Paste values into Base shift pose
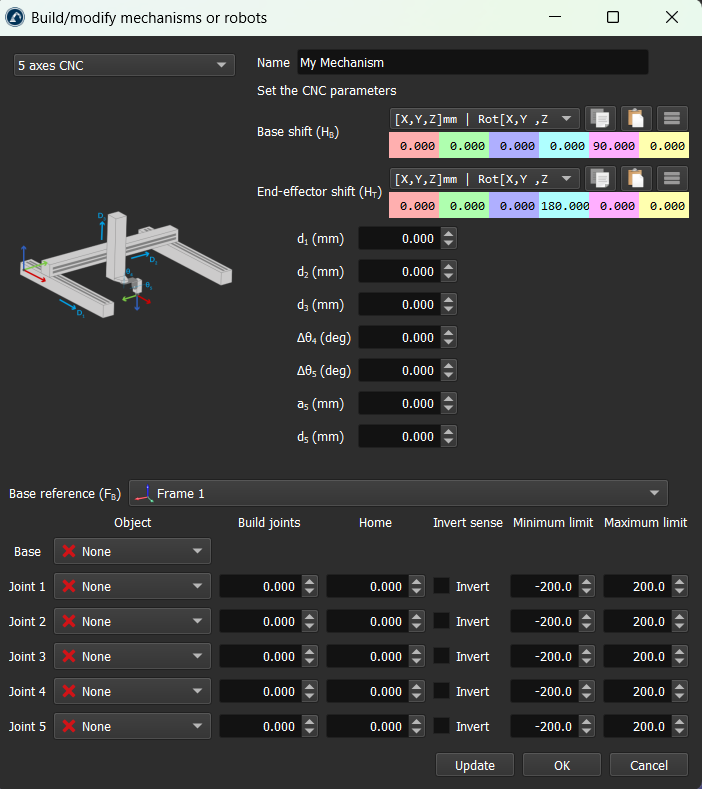The image size is (702, 789). [x=636, y=118]
